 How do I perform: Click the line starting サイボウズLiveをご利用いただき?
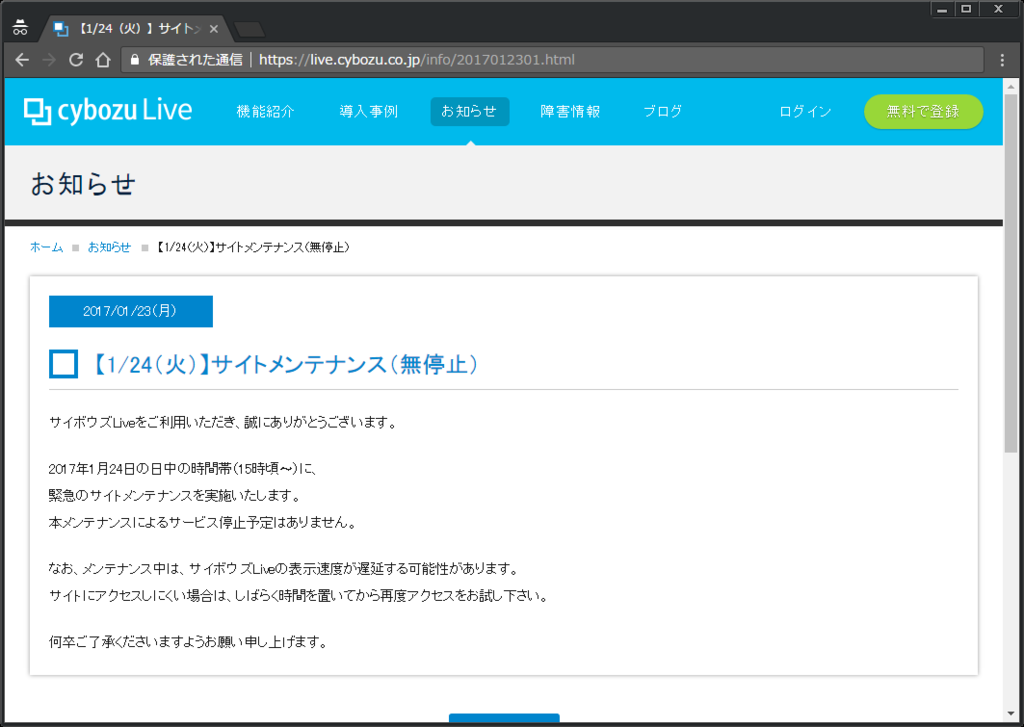tap(223, 423)
